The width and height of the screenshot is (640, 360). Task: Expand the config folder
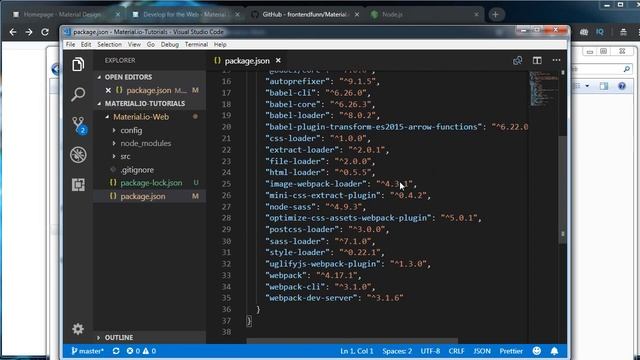(x=149, y=130)
